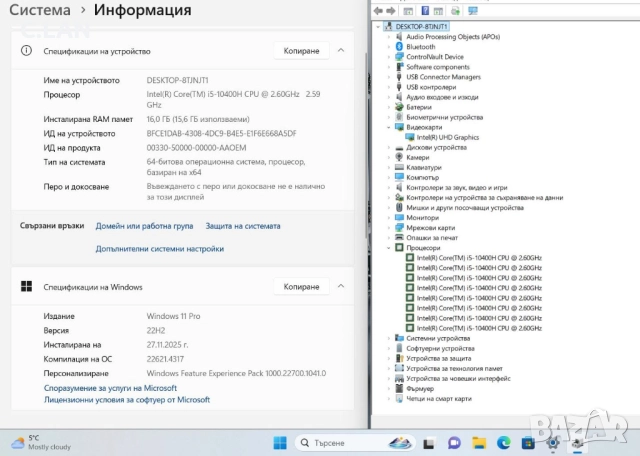Click the Фърмуер chip icon
640x456 pixels.
click(x=399, y=389)
